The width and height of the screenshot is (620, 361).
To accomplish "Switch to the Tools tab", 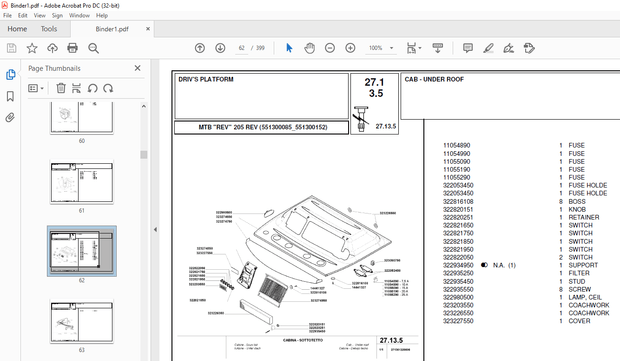I will (x=49, y=29).
